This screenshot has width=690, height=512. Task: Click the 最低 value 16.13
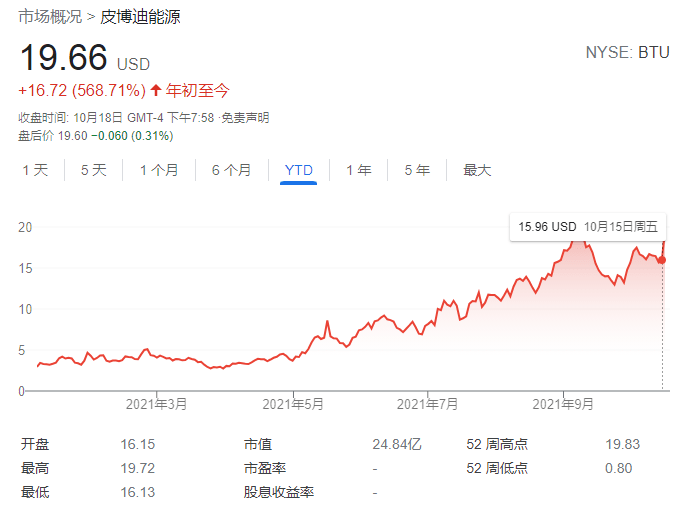(138, 492)
